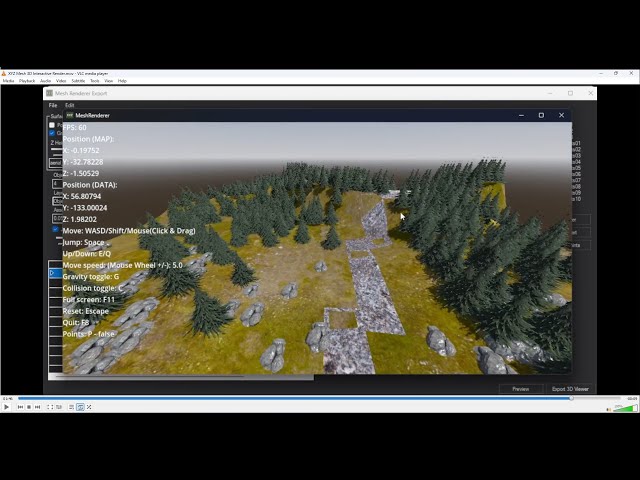Image resolution: width=640 pixels, height=480 pixels.
Task: Click the VLC seek bar handle
Action: [x=571, y=398]
